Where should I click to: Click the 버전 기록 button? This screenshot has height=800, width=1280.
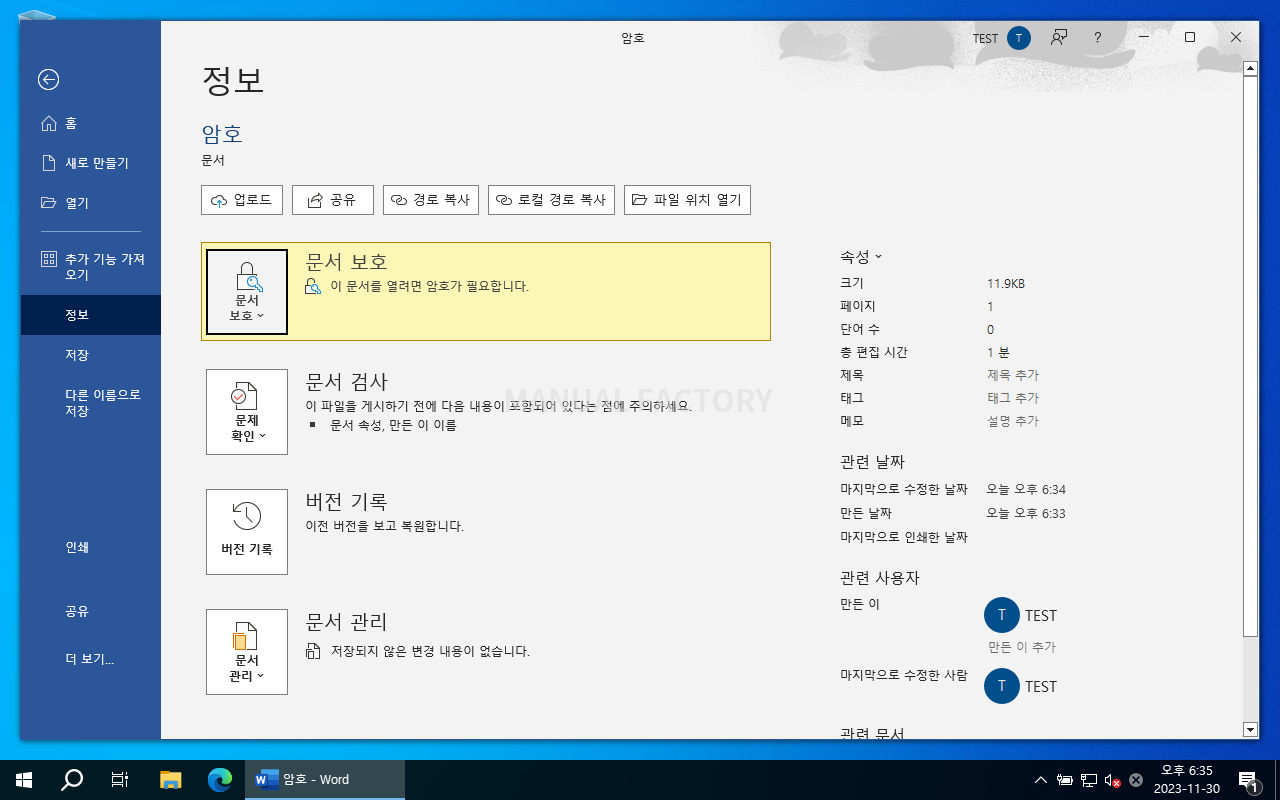247,532
